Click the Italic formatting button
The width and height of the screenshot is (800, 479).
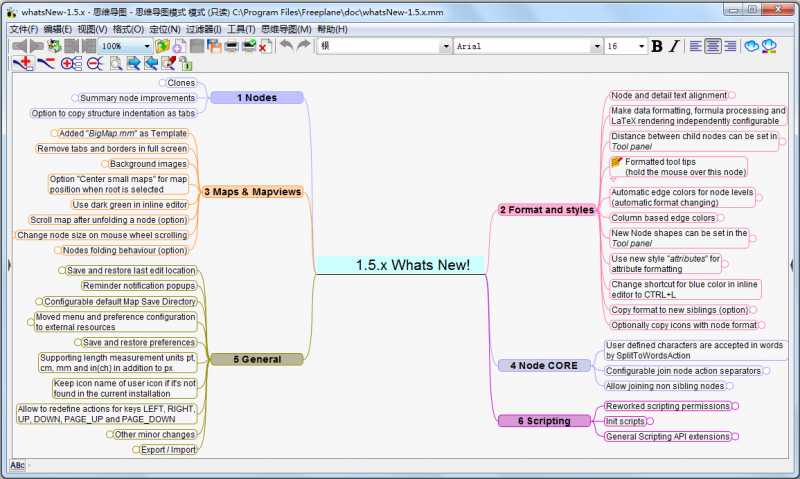[x=674, y=46]
